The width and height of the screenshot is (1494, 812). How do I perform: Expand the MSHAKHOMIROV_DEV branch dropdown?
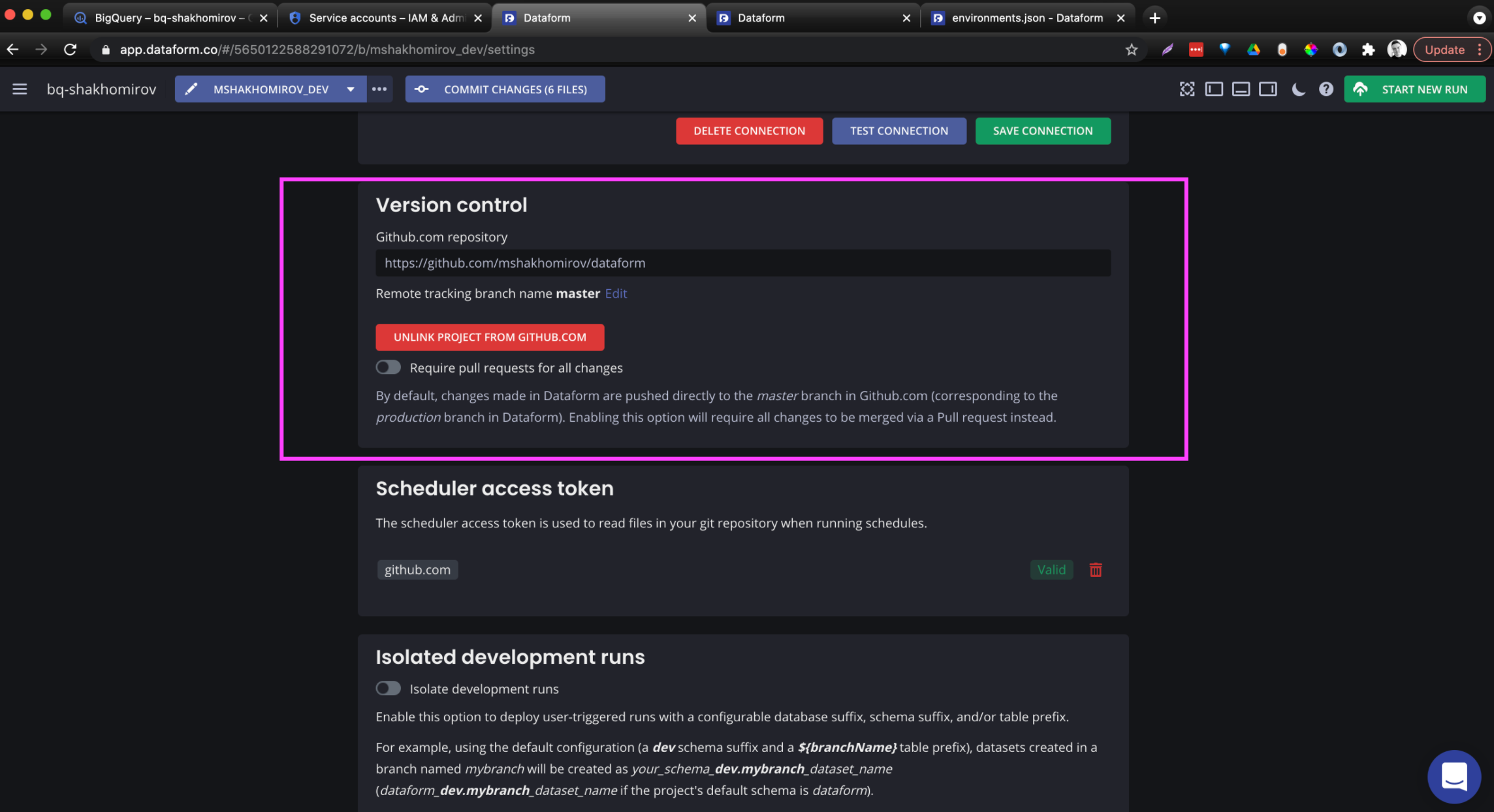[x=351, y=89]
